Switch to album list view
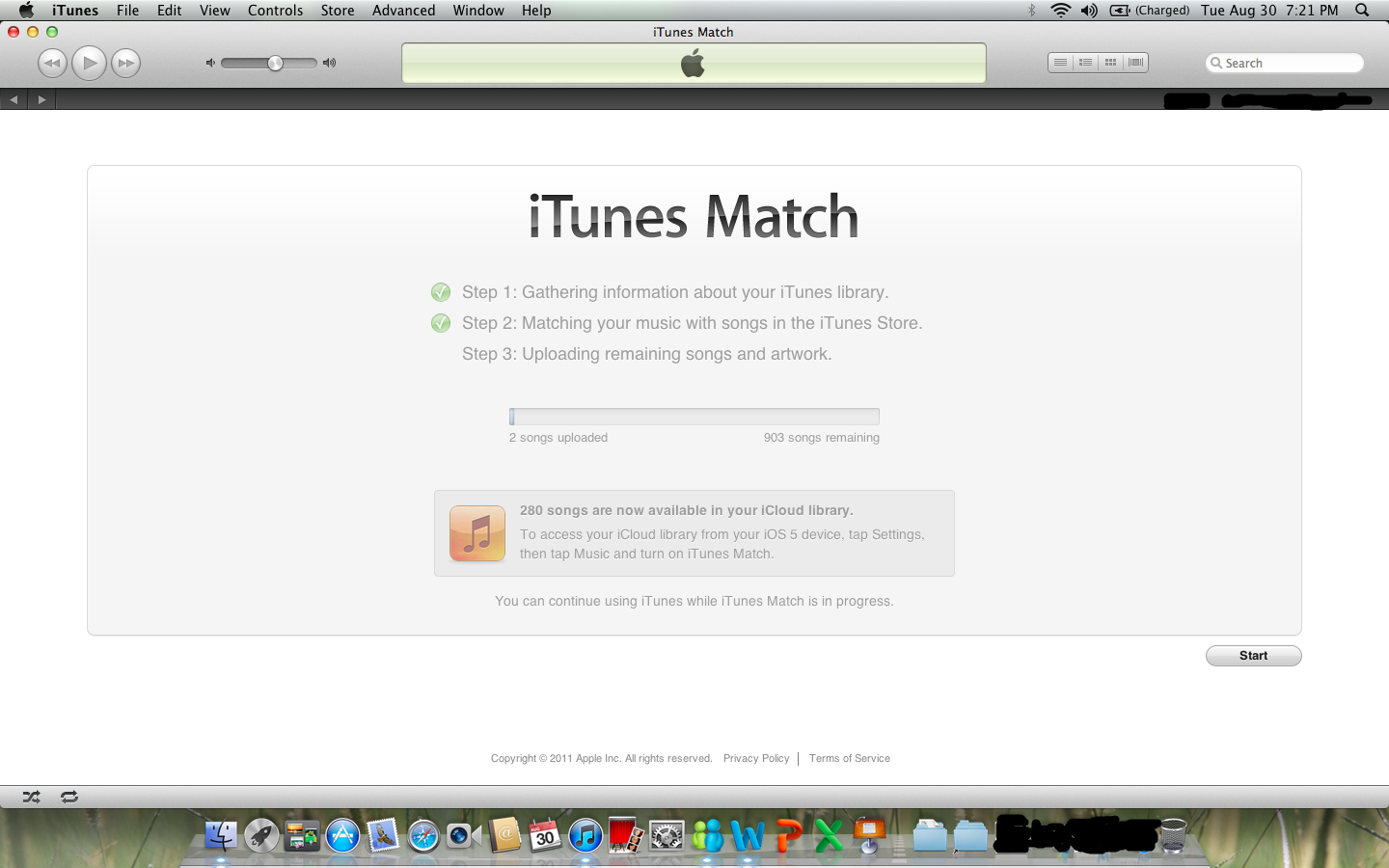Image resolution: width=1389 pixels, height=868 pixels. [1085, 63]
